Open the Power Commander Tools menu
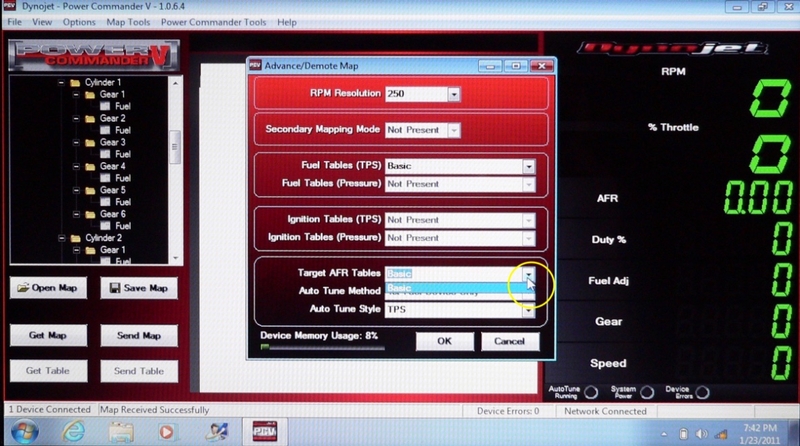 (213, 22)
